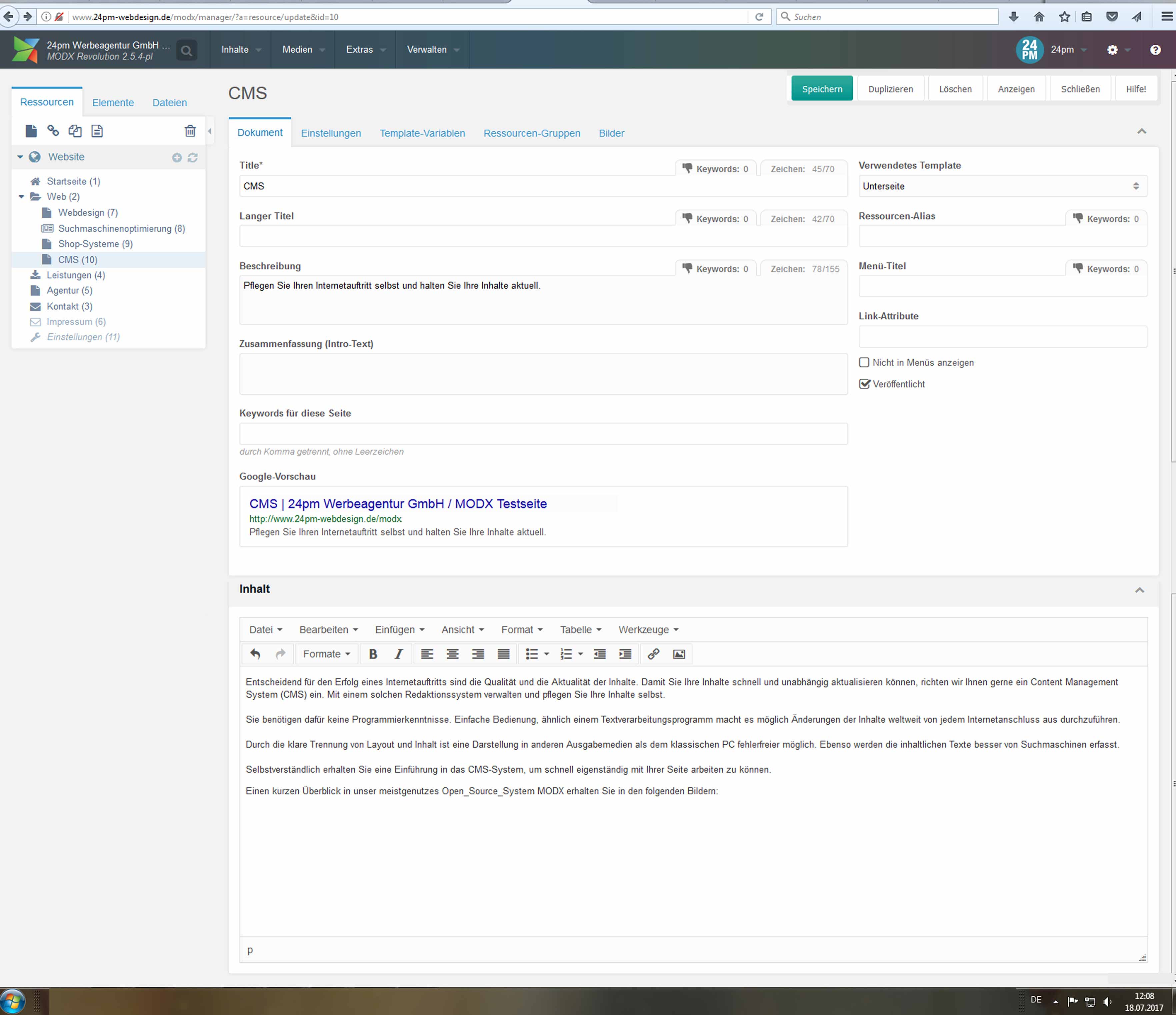This screenshot has height=1015, width=1176.
Task: Open the Formate dropdown in editor
Action: (x=326, y=654)
